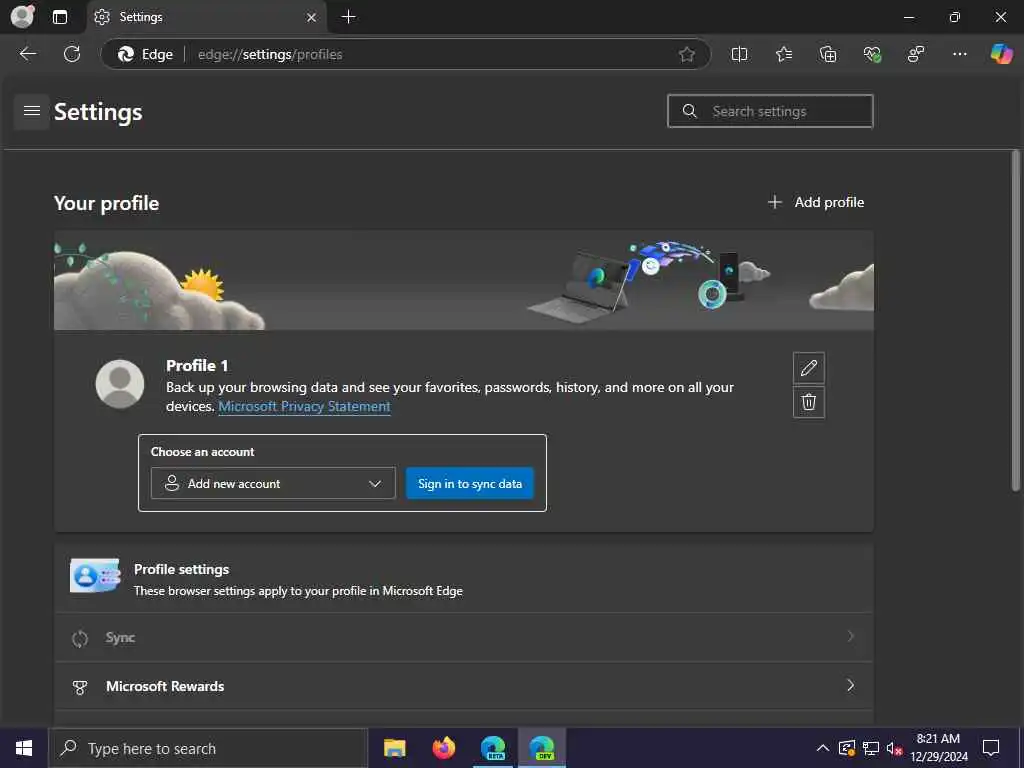Viewport: 1024px width, 768px height.
Task: Click Sign in to sync data
Action: 470,483
